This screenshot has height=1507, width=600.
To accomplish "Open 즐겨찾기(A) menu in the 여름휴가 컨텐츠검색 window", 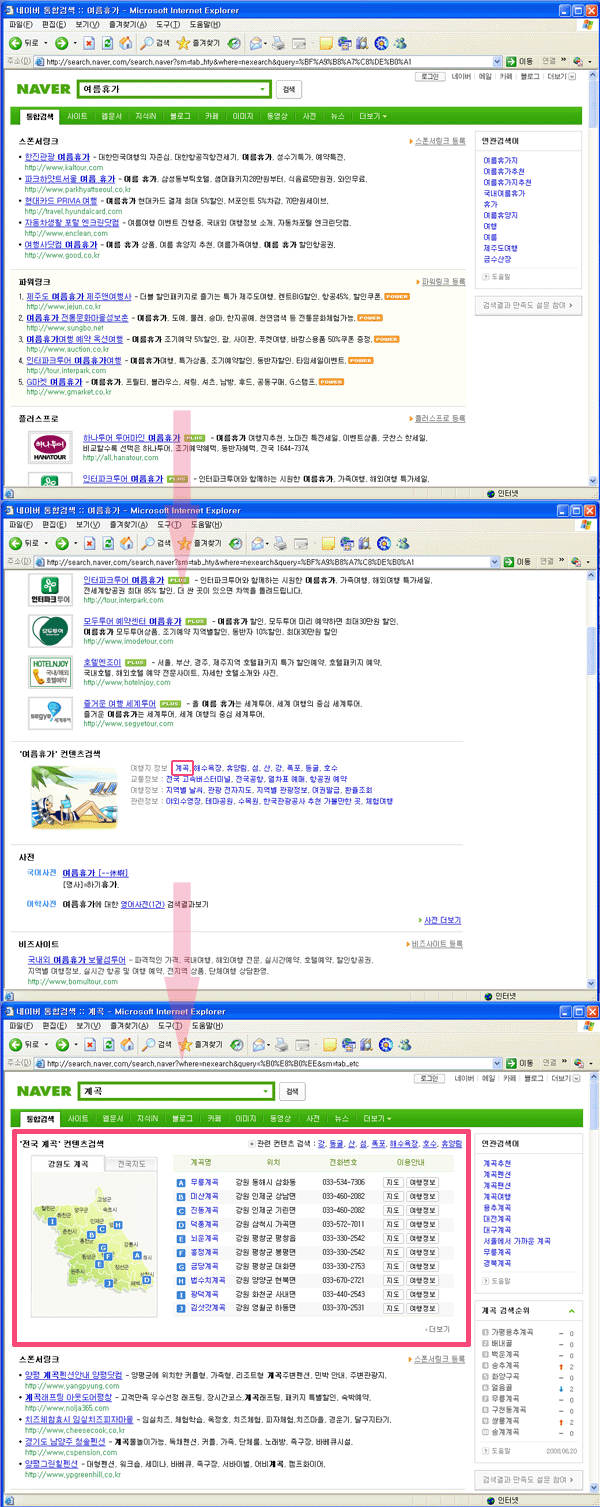I will click(x=129, y=524).
